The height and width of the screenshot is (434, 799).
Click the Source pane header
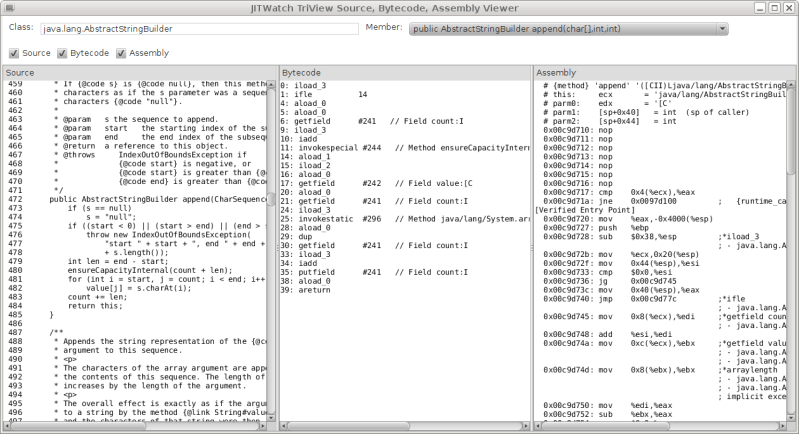(x=140, y=73)
